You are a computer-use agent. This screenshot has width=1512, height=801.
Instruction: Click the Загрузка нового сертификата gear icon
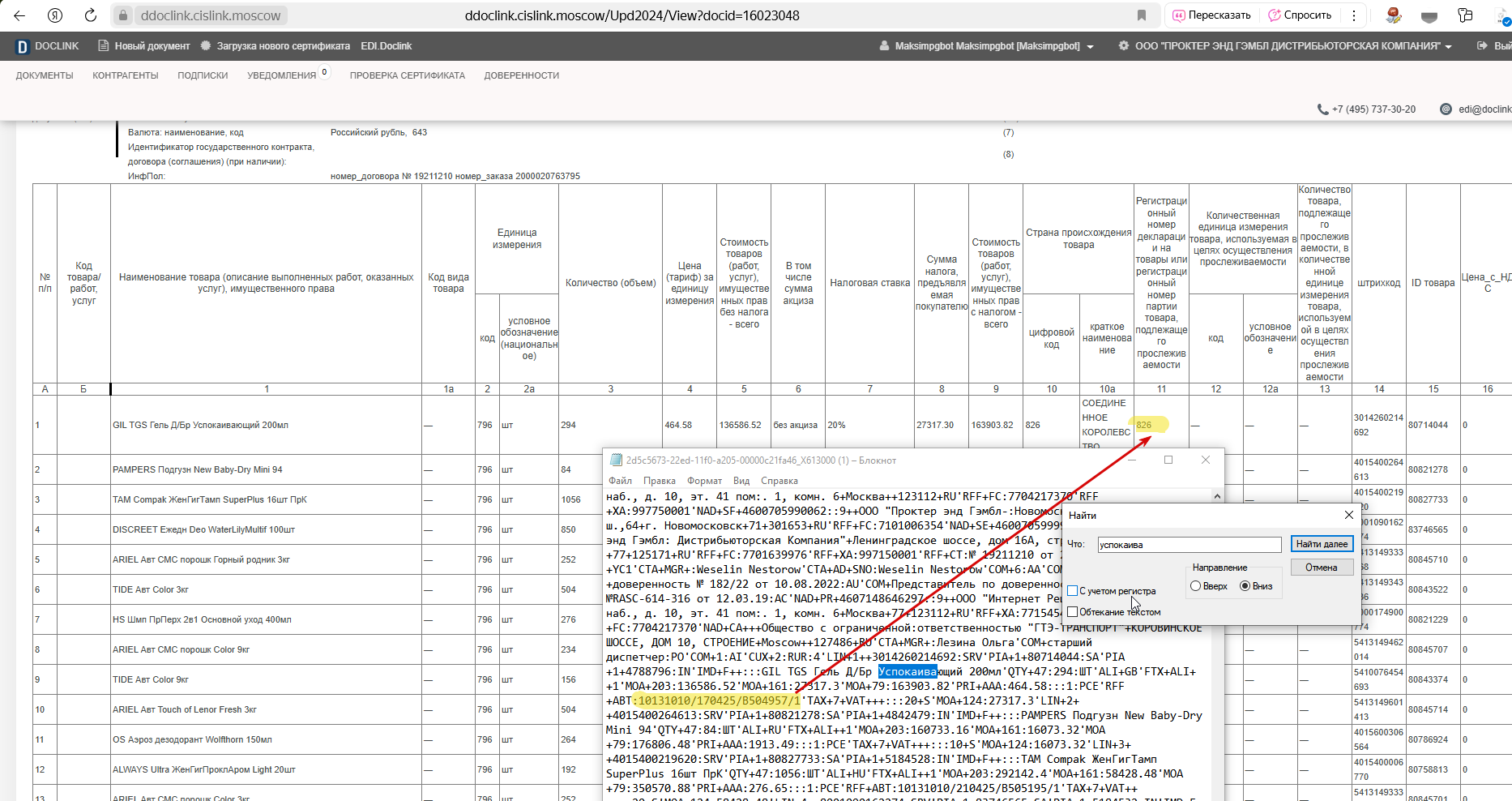206,46
